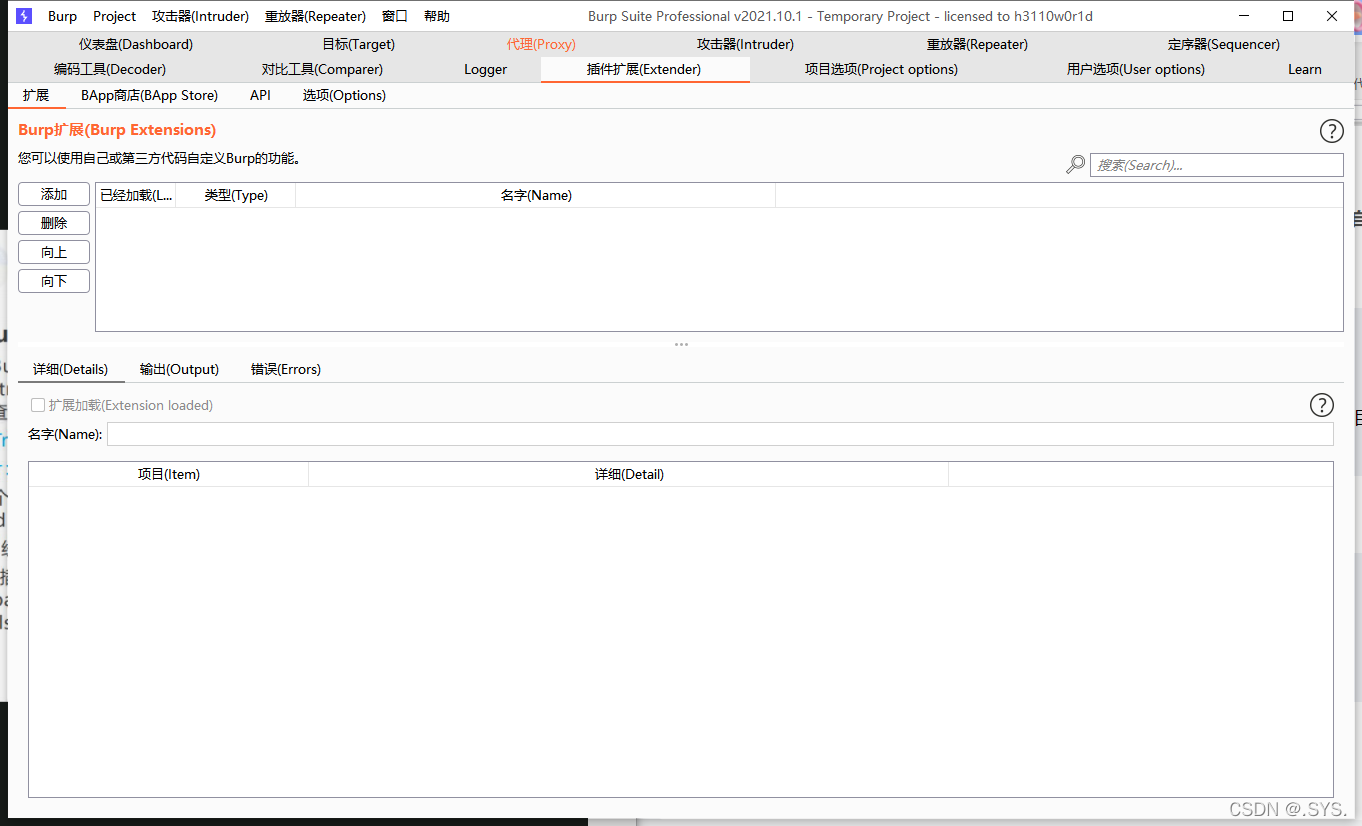The image size is (1362, 826).
Task: Sort by the 名字(Name) column header
Action: pos(536,195)
